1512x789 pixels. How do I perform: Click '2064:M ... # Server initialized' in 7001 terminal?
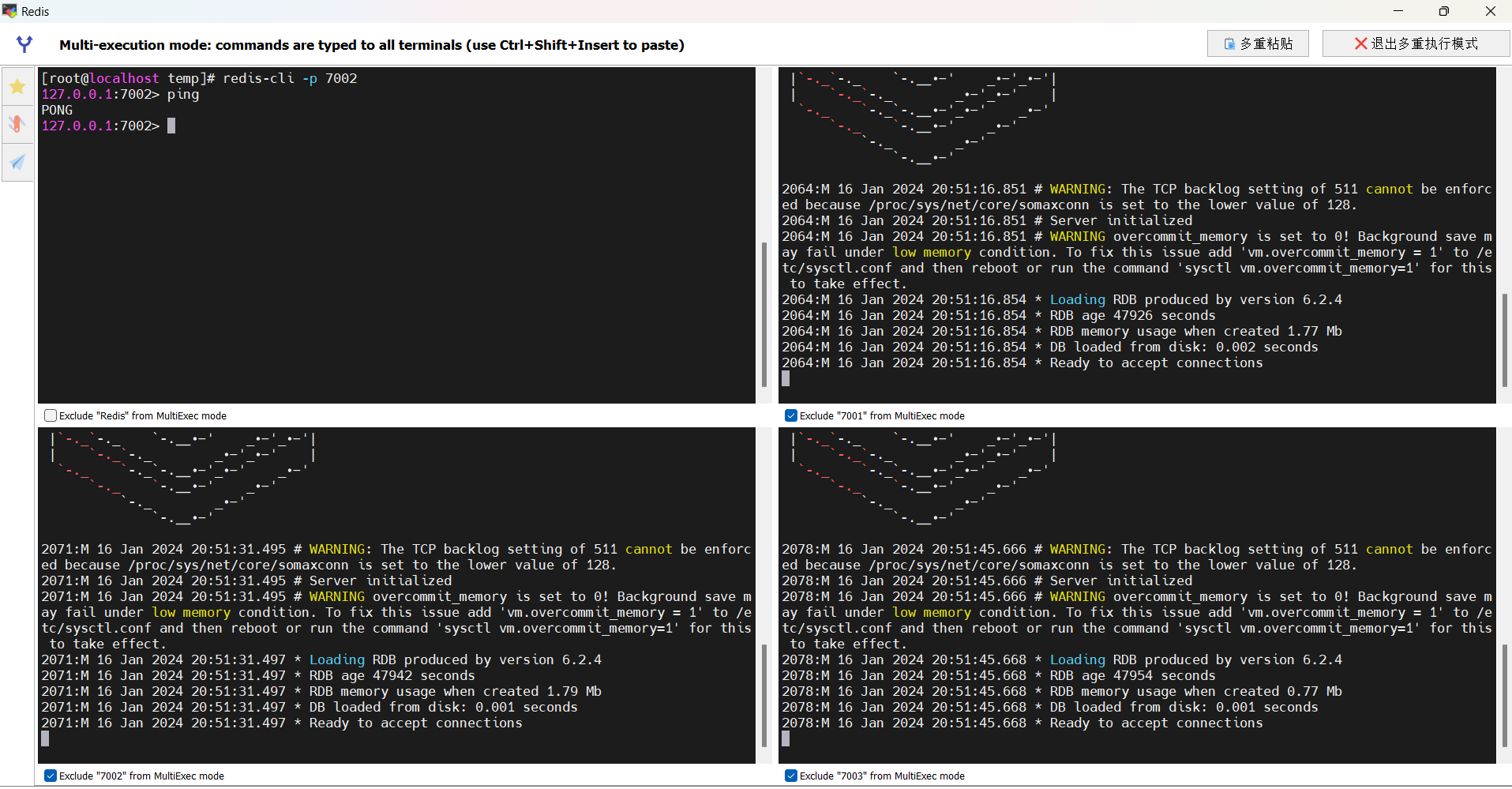coord(987,220)
